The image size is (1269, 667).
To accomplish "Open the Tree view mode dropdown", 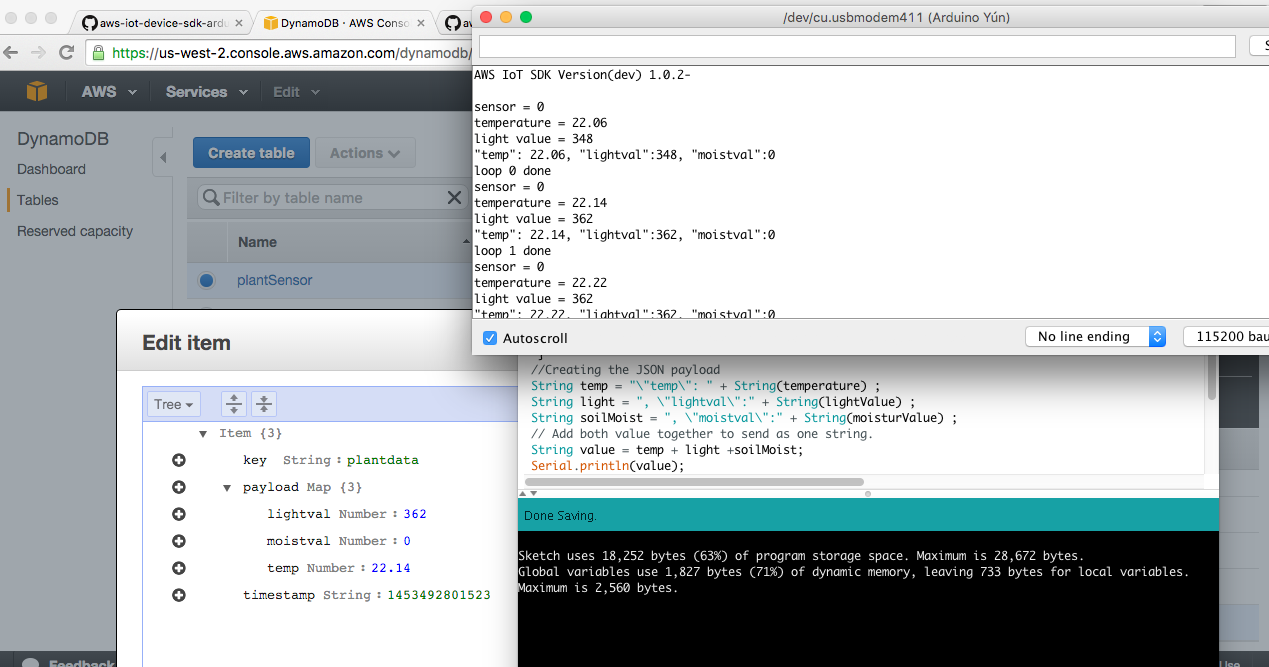I will pyautogui.click(x=173, y=404).
